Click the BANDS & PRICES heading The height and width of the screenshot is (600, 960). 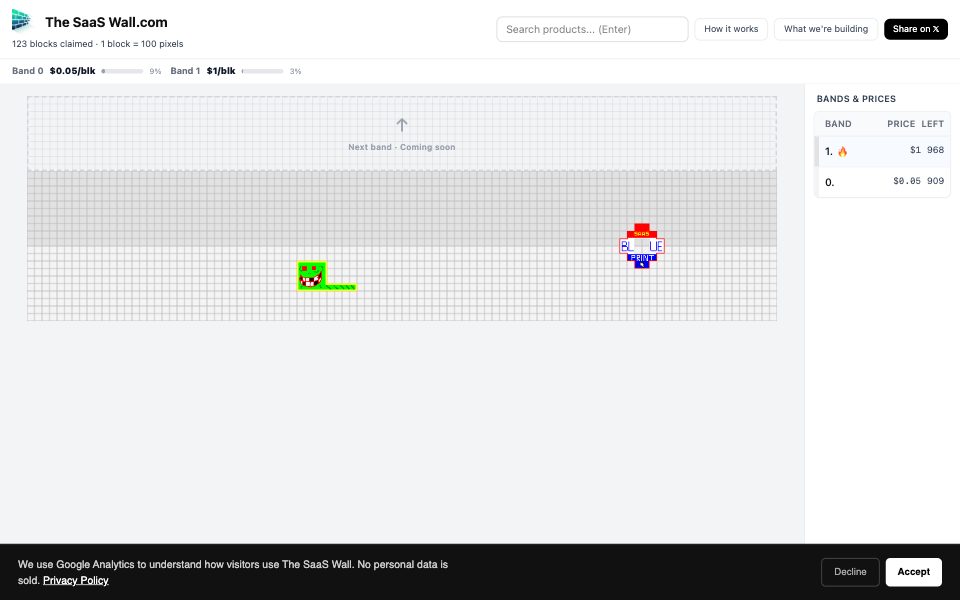856,99
